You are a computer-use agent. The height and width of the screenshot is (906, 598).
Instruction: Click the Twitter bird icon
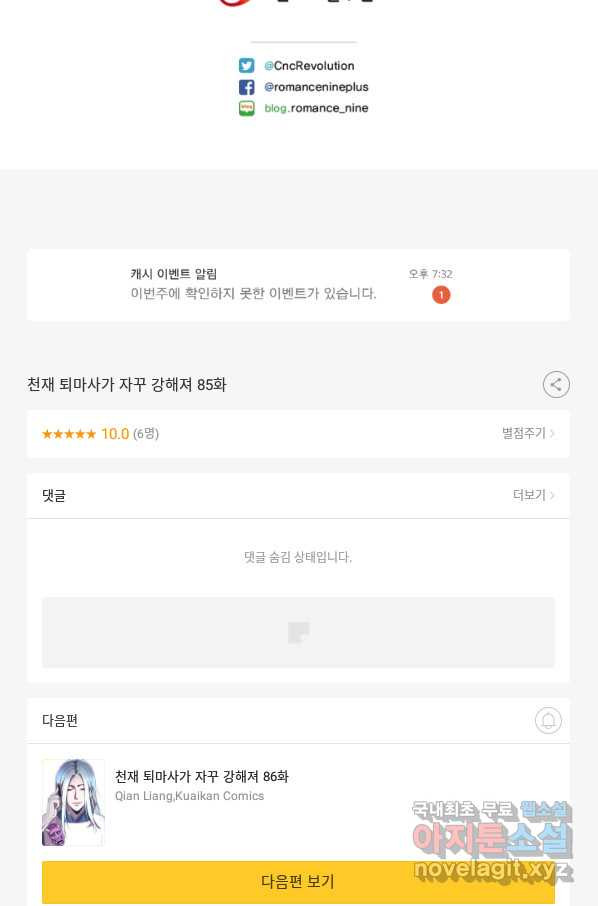pyautogui.click(x=247, y=65)
